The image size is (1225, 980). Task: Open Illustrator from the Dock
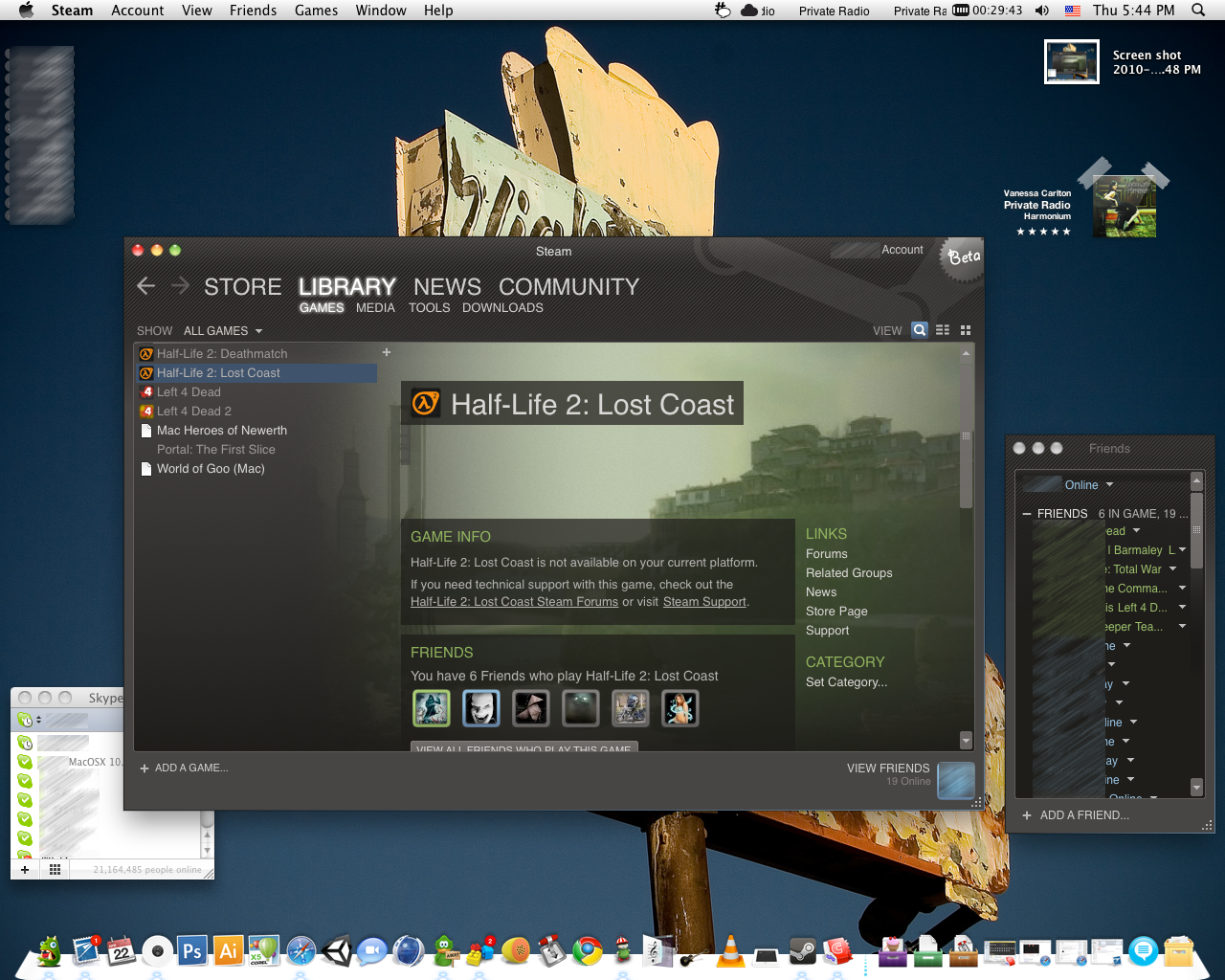[x=228, y=951]
